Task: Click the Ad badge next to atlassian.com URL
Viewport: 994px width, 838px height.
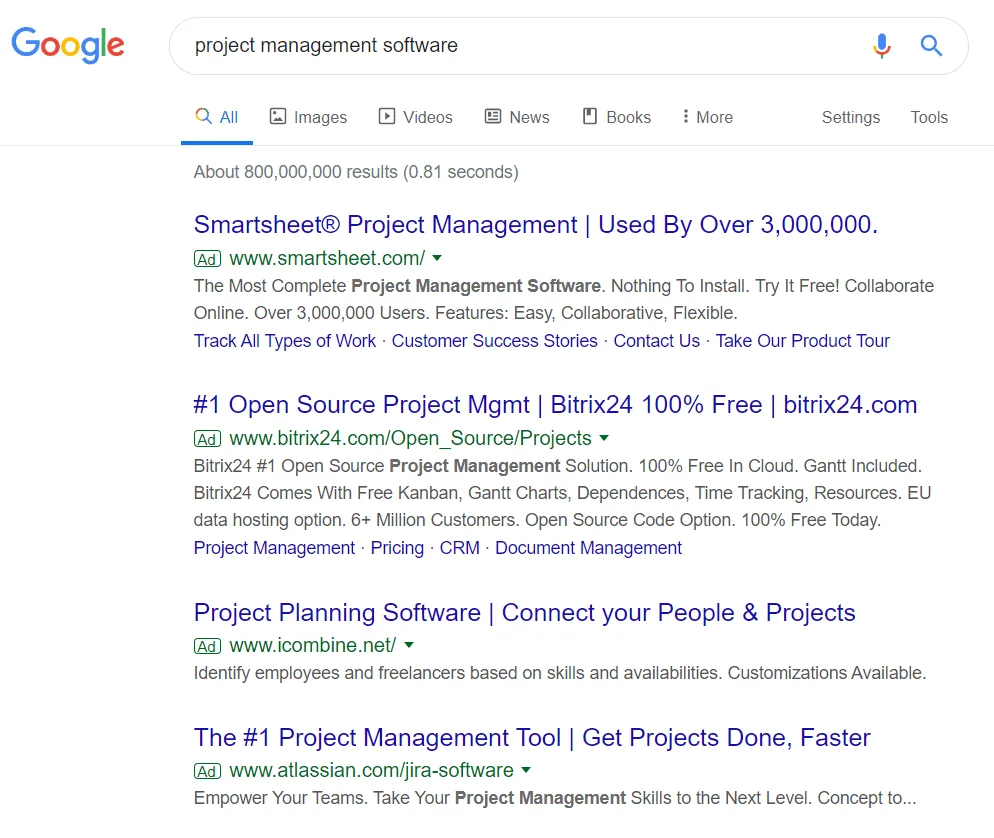Action: point(207,771)
